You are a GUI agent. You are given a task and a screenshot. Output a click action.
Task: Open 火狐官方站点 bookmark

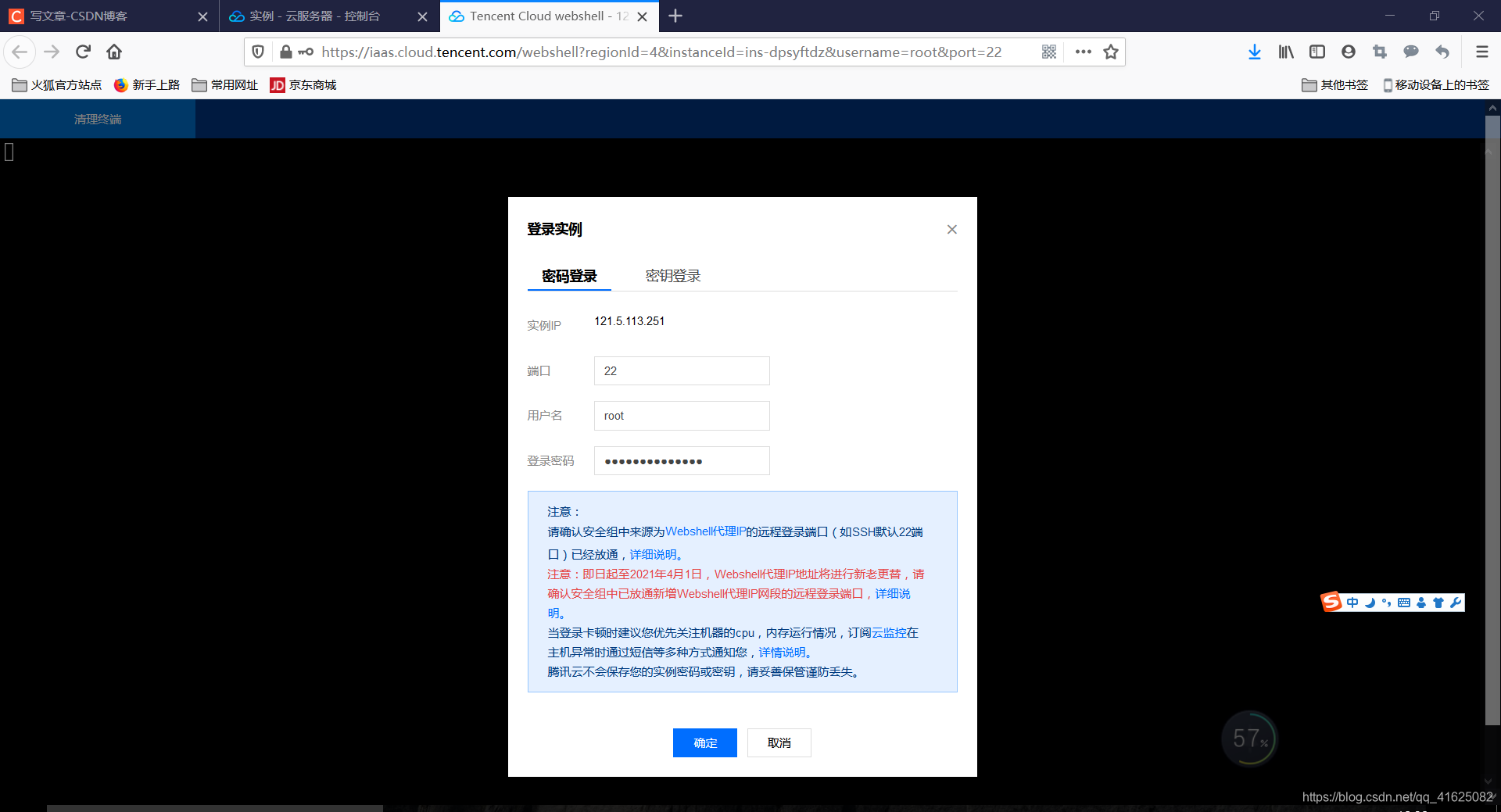pos(57,84)
